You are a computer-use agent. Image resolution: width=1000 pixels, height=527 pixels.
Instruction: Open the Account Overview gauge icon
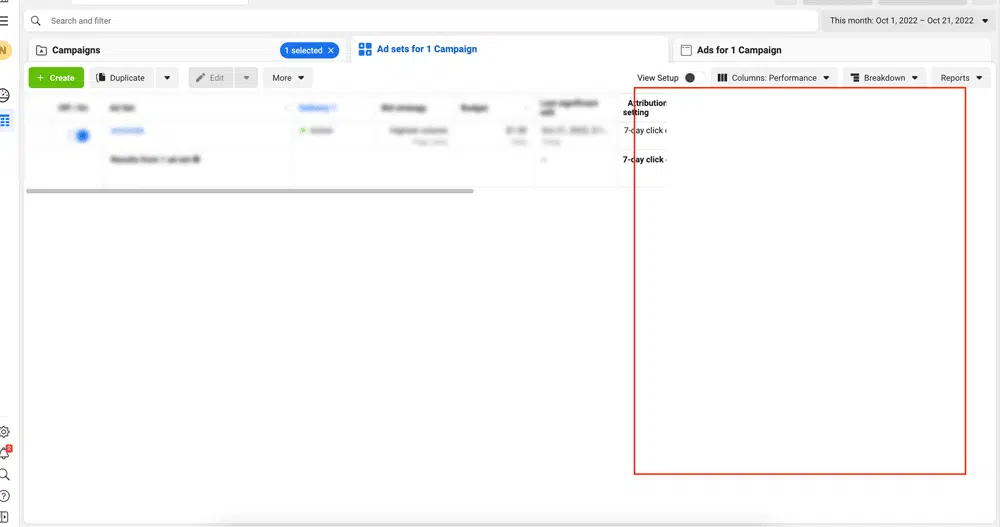[x=4, y=96]
